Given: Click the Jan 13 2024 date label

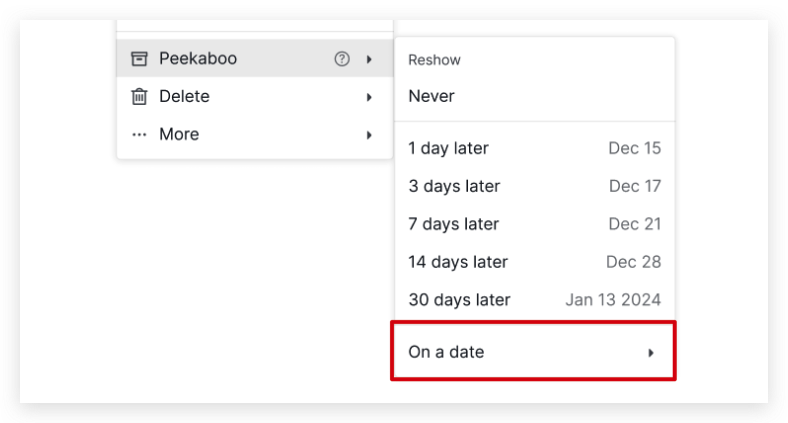Looking at the screenshot, I should pos(613,300).
